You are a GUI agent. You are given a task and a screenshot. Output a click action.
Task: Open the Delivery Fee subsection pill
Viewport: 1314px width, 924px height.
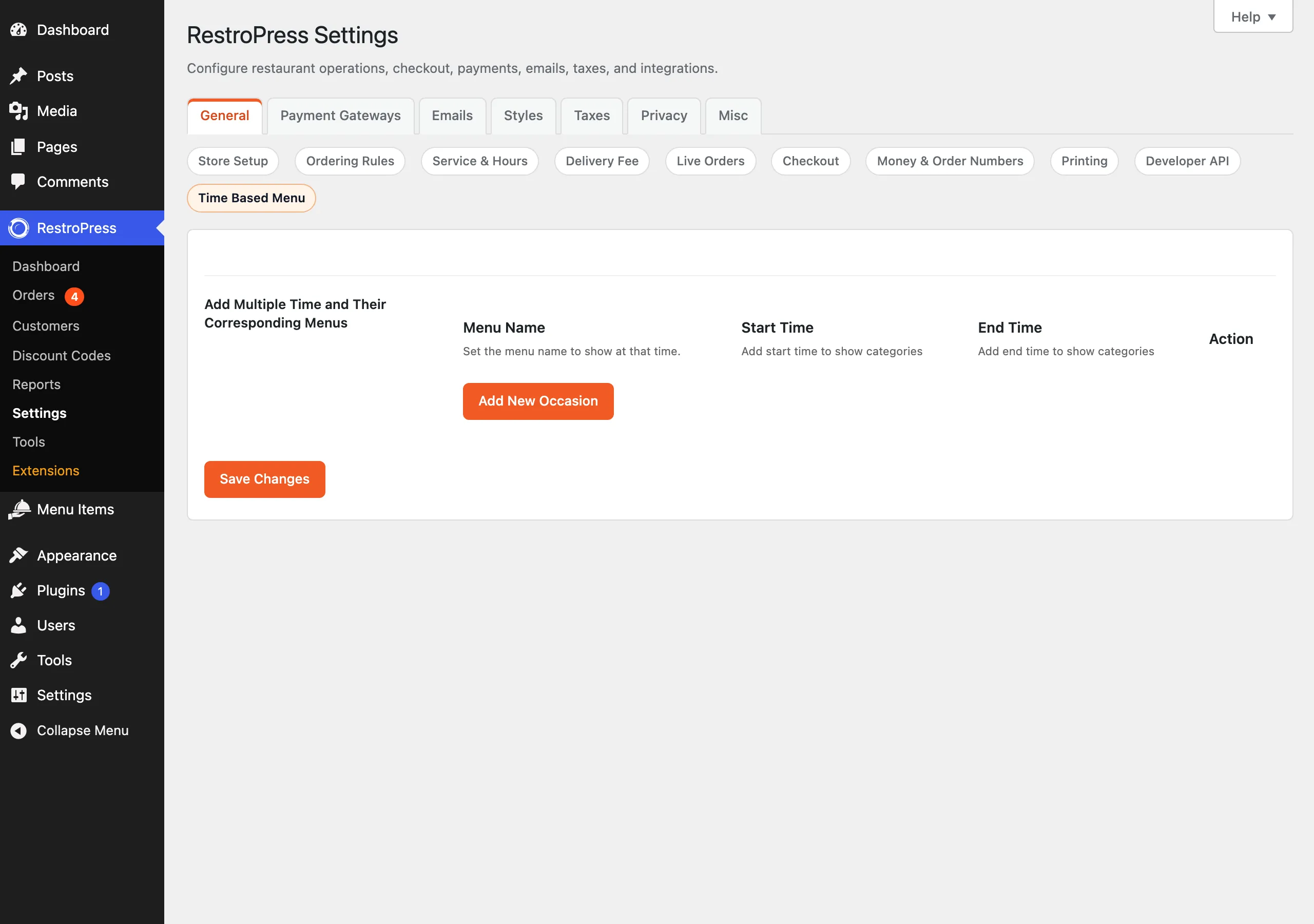pos(602,161)
